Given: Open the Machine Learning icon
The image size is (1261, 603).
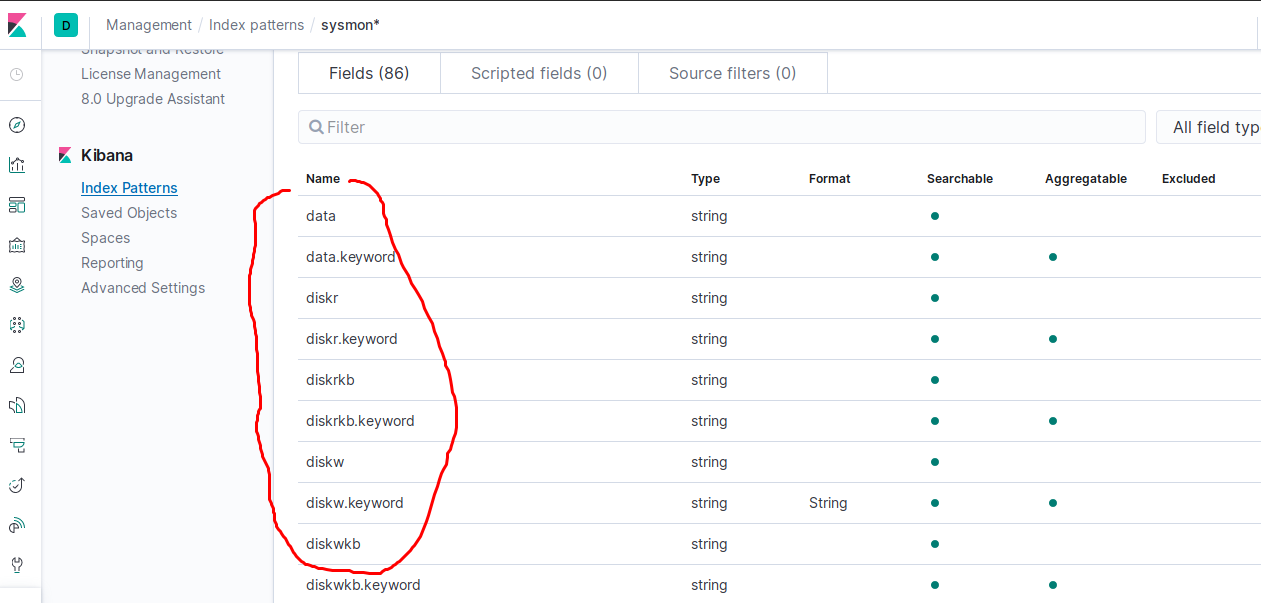Looking at the screenshot, I should pyautogui.click(x=17, y=325).
